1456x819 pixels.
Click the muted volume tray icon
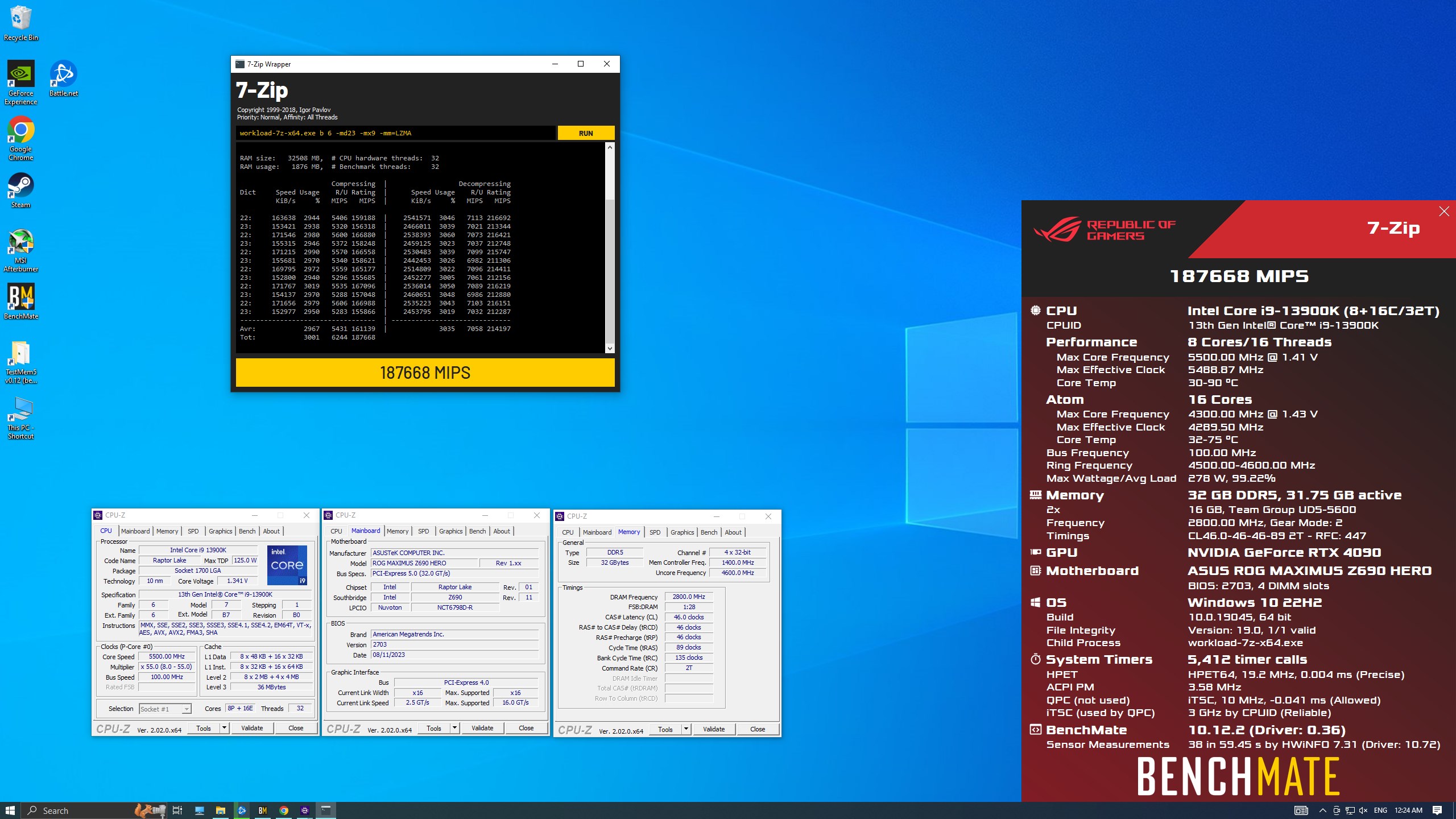click(1363, 810)
